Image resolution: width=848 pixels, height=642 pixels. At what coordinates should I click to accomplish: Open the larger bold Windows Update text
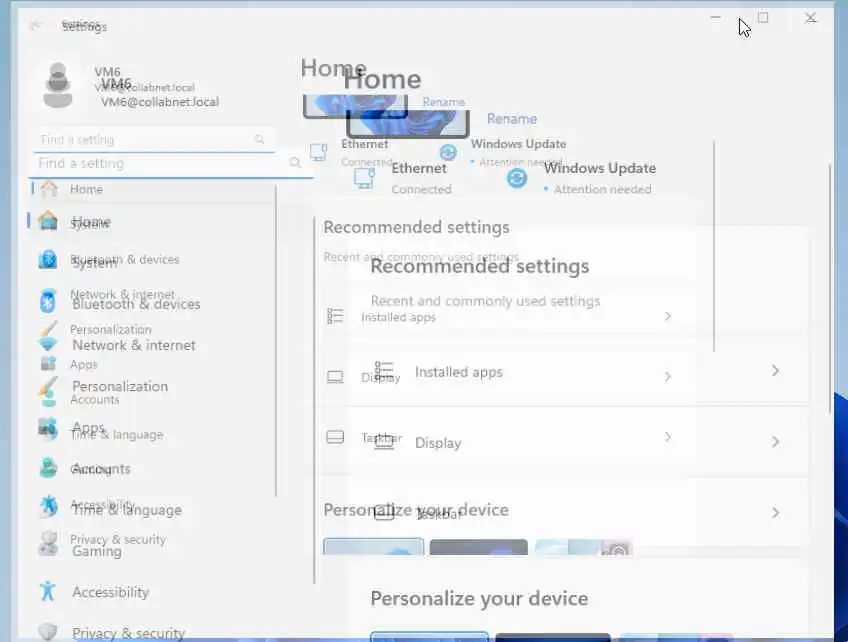pyautogui.click(x=600, y=168)
